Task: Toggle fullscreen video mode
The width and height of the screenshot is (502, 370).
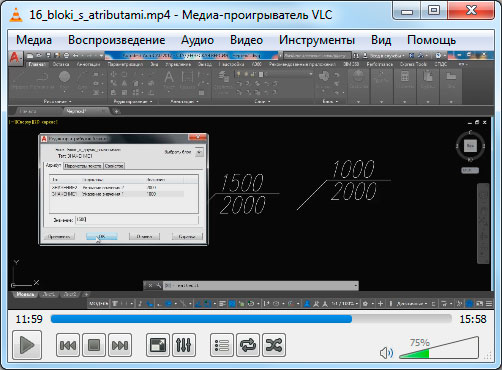Action: pyautogui.click(x=158, y=345)
